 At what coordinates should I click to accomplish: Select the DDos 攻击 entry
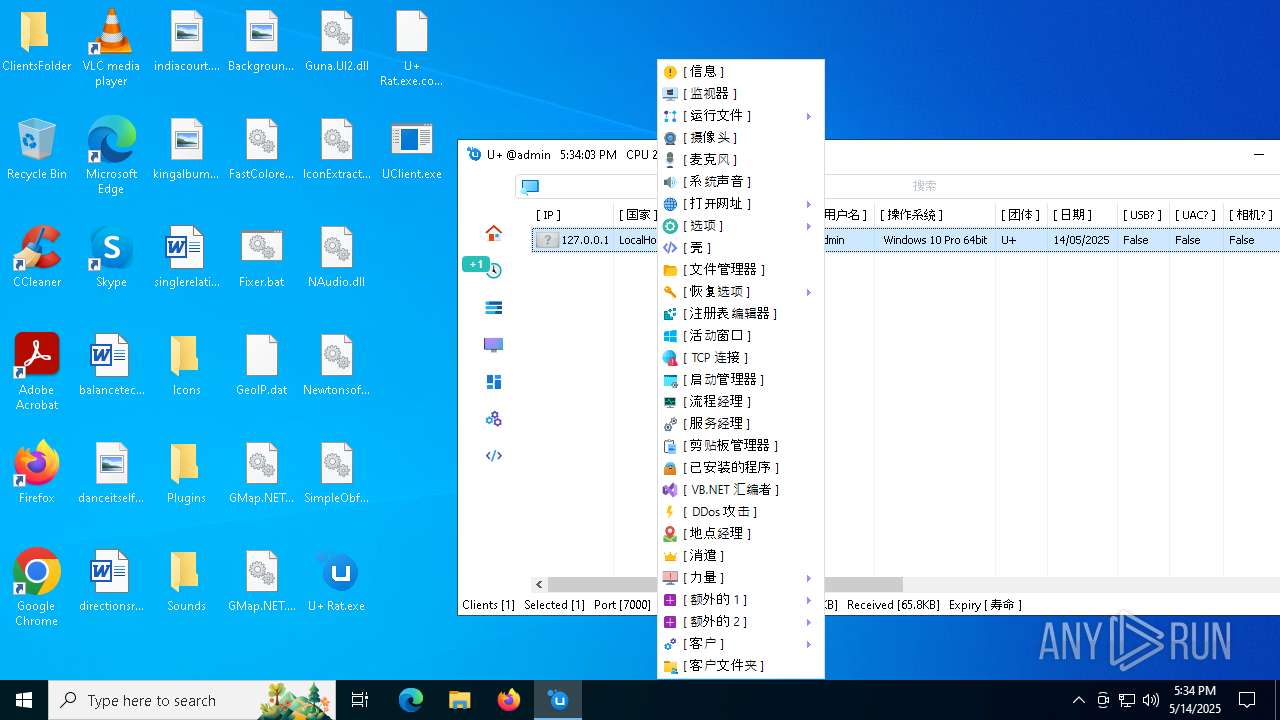[x=740, y=512]
